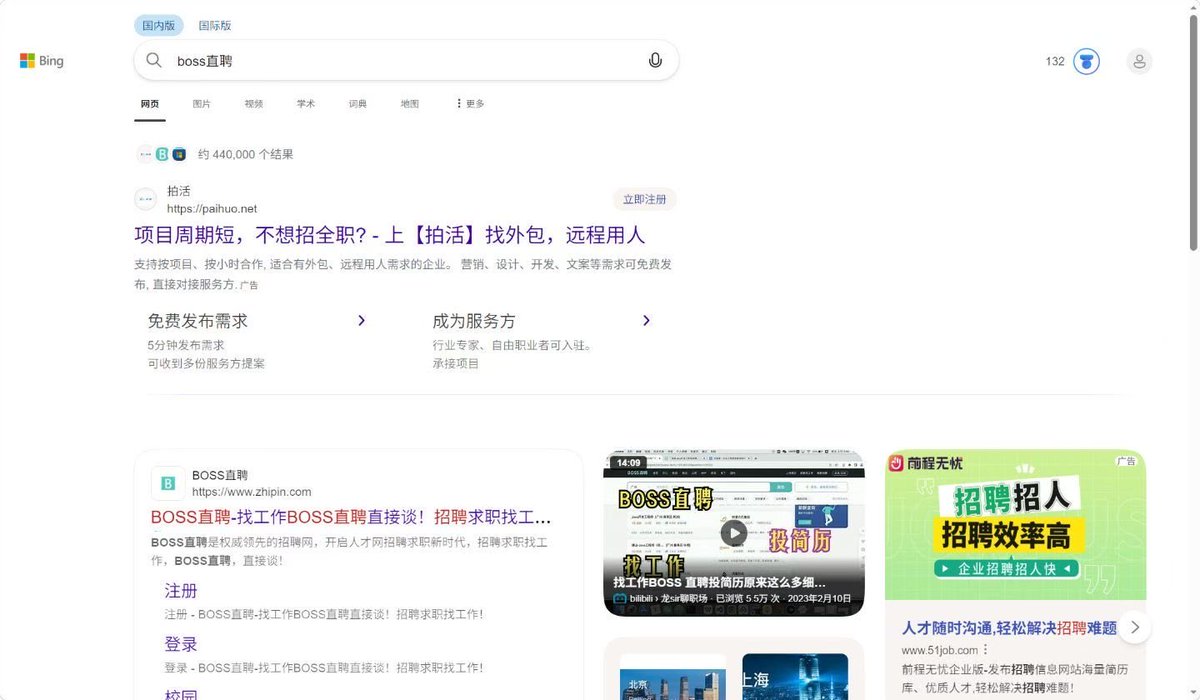Image resolution: width=1200 pixels, height=700 pixels.
Task: Open options dots next to www.51job.com
Action: (985, 650)
